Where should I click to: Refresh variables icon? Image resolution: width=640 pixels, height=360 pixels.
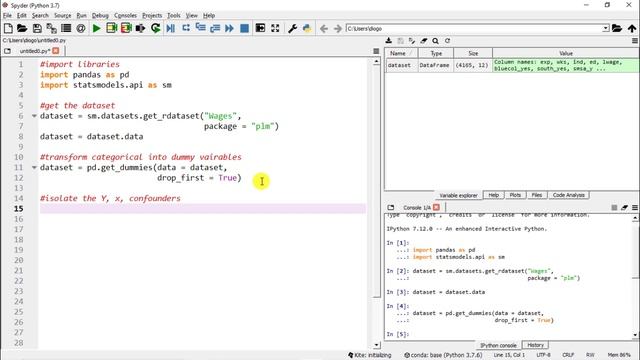click(447, 41)
